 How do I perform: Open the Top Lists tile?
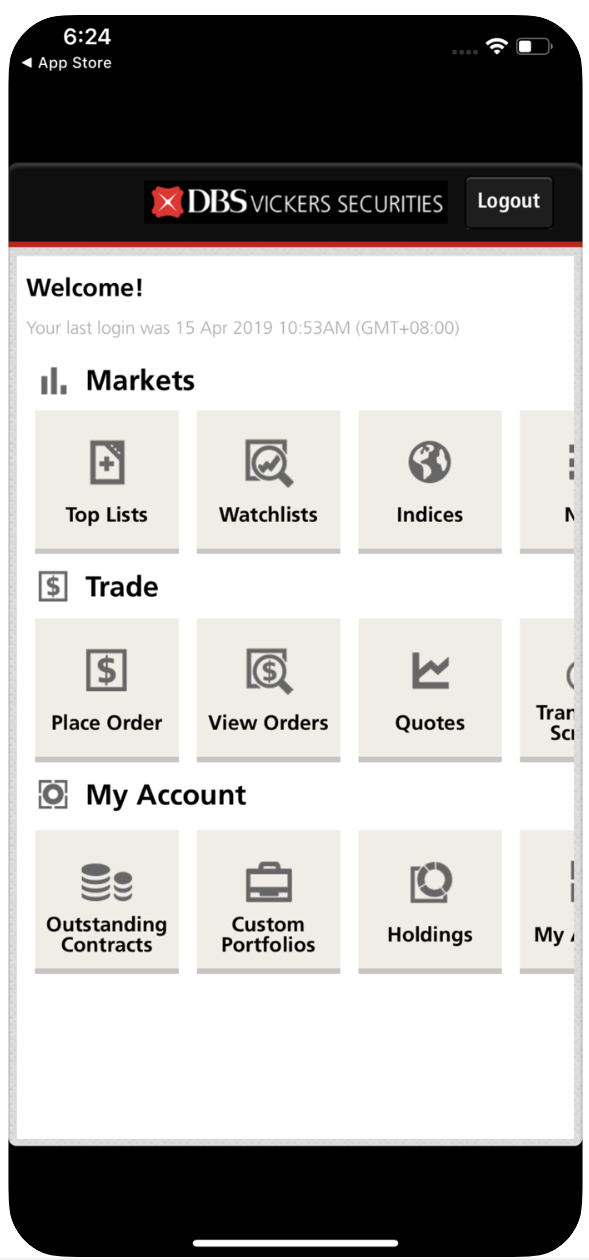point(107,481)
